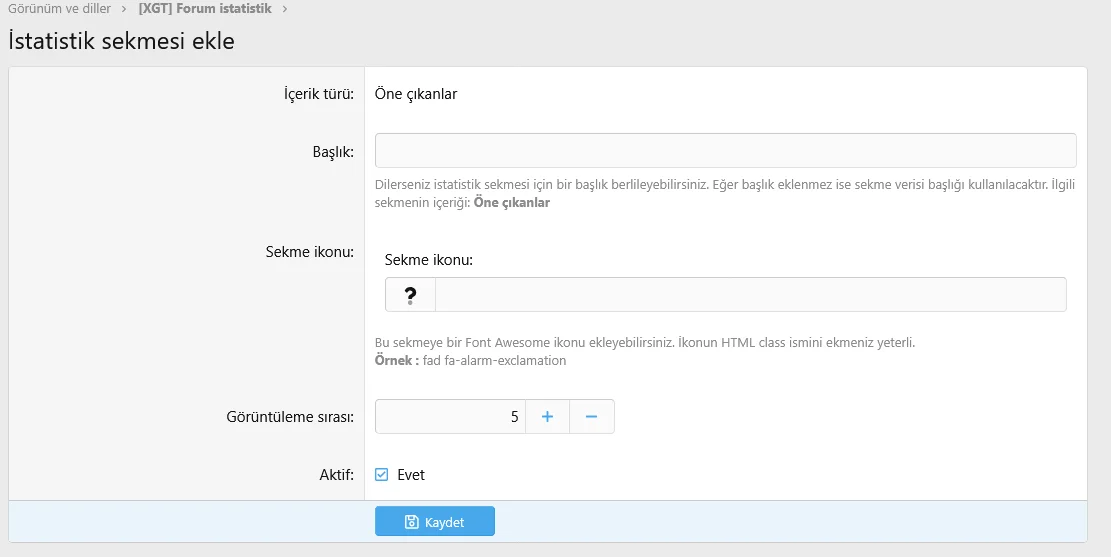Increase display order with plus button
The width and height of the screenshot is (1111, 557).
(547, 417)
